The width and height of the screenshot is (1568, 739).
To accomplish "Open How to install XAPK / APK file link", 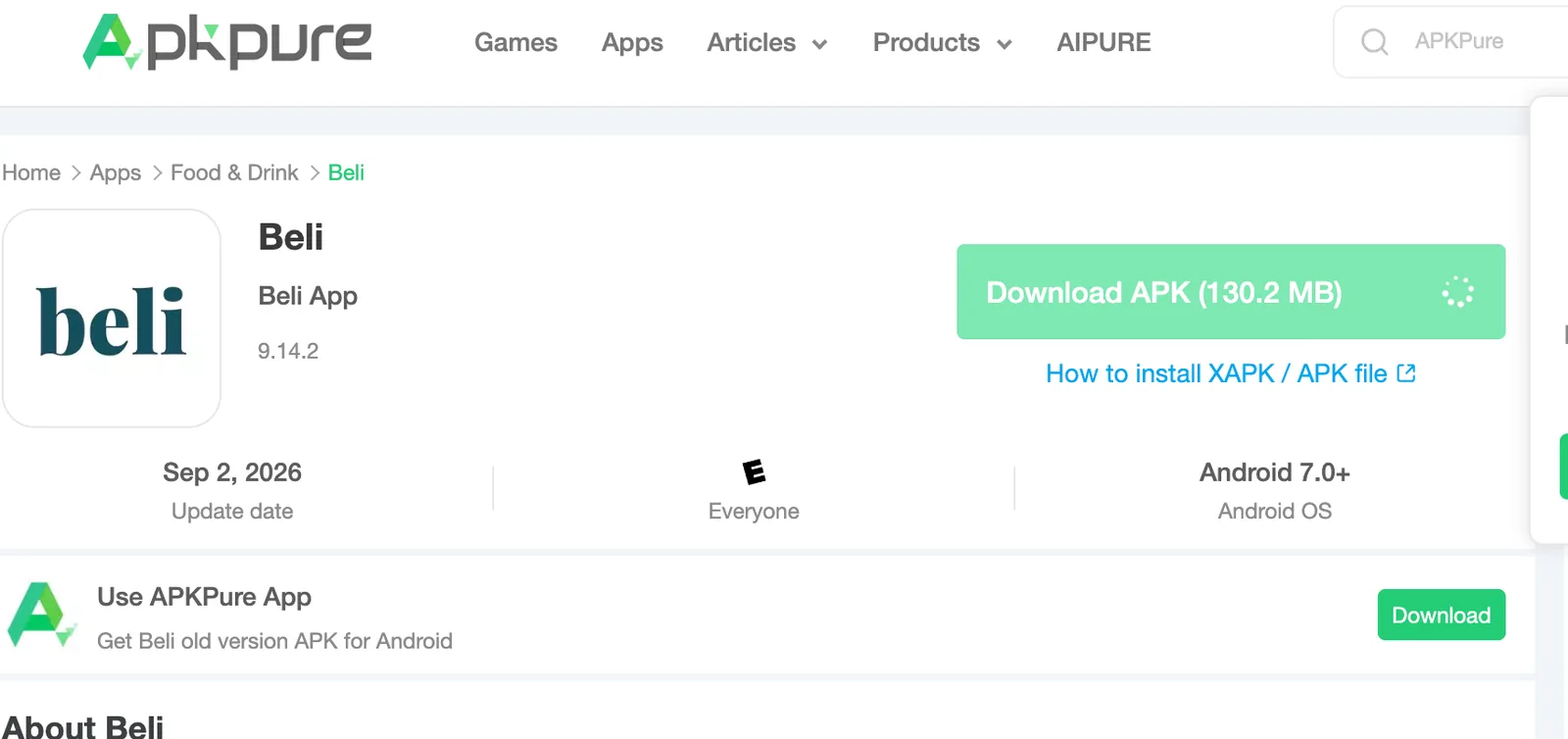I will click(1216, 373).
